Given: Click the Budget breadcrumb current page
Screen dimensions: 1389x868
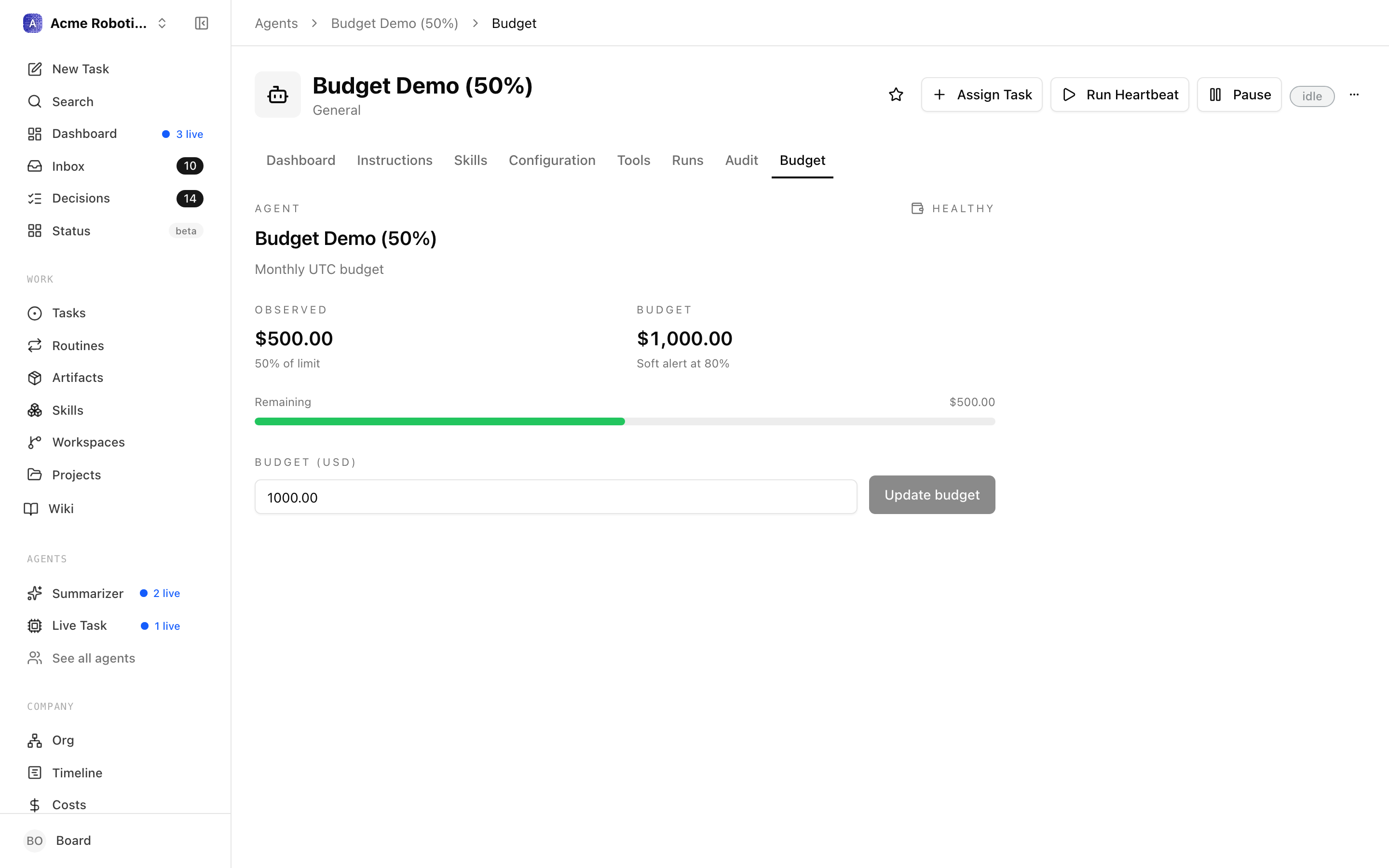Looking at the screenshot, I should click(514, 24).
